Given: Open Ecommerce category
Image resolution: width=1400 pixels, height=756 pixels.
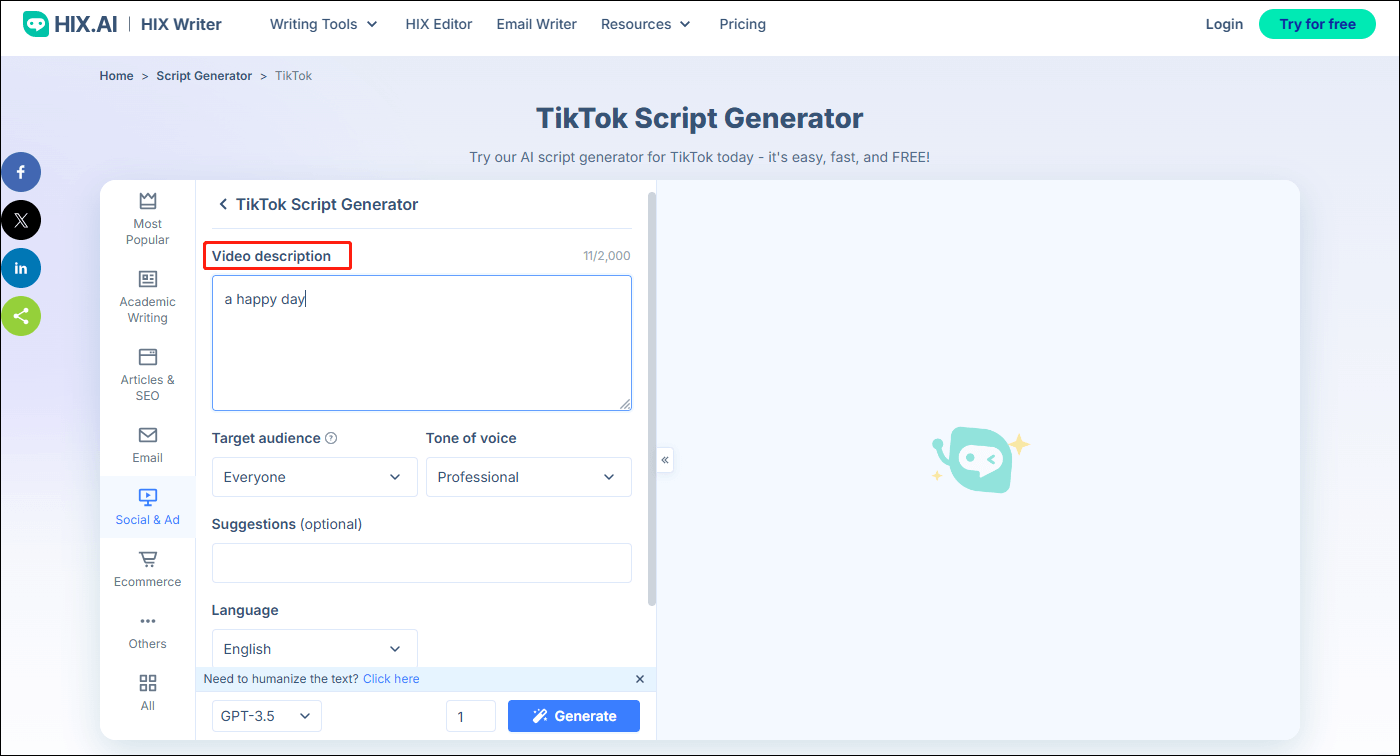Looking at the screenshot, I should (x=148, y=568).
